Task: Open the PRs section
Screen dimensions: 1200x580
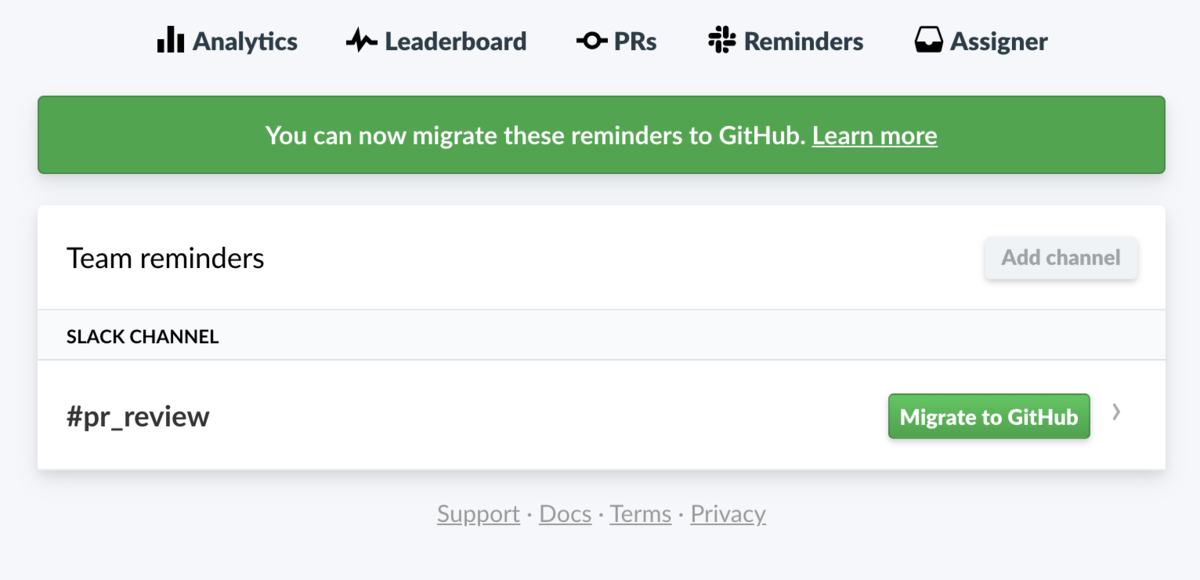Action: [634, 41]
